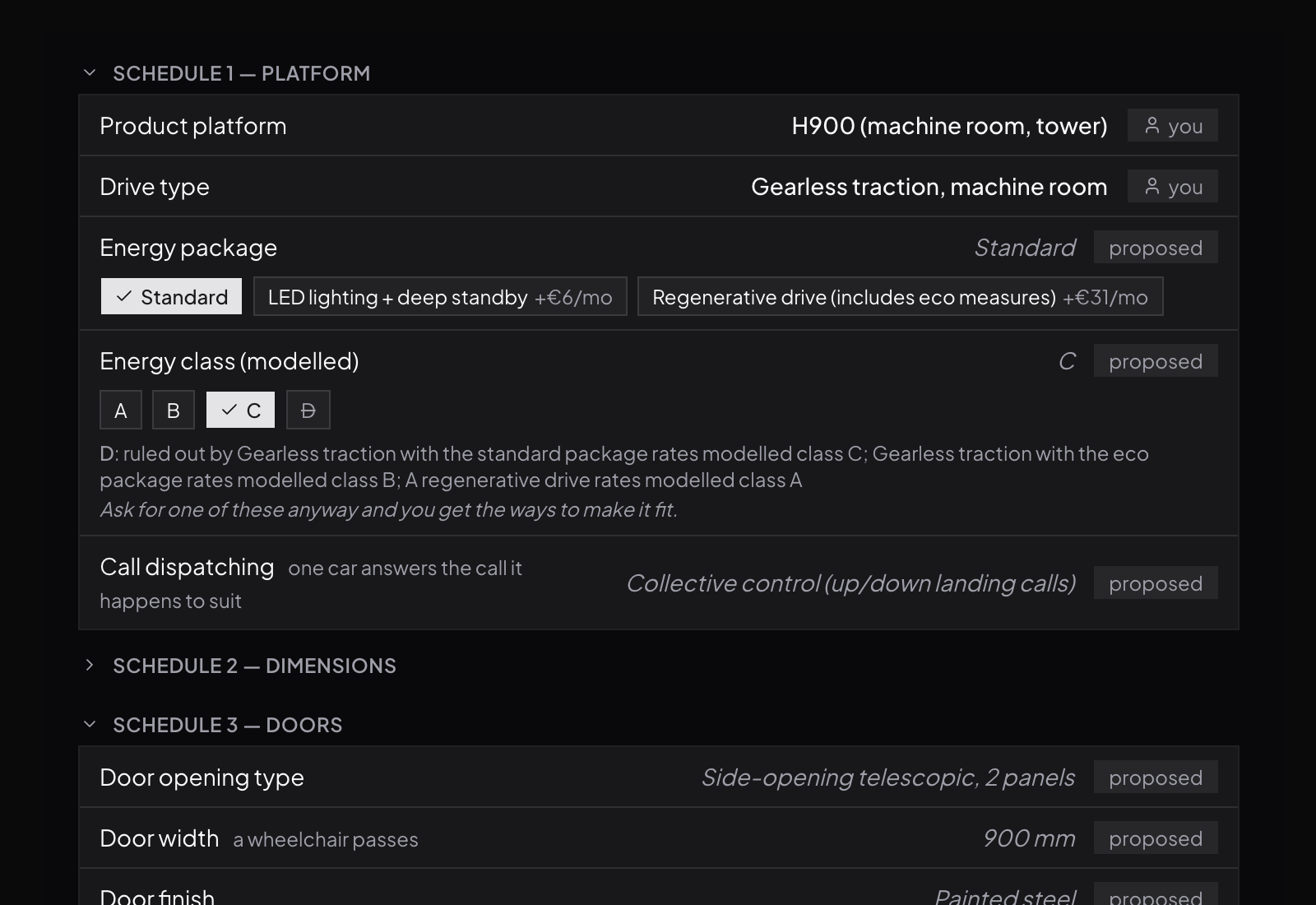Click 'you' badge on Product platform row

pos(1173,126)
